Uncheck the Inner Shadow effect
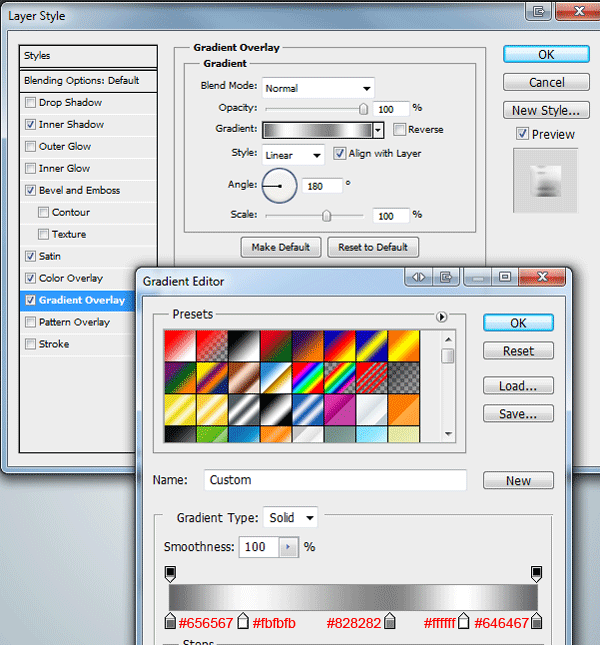 coord(30,124)
